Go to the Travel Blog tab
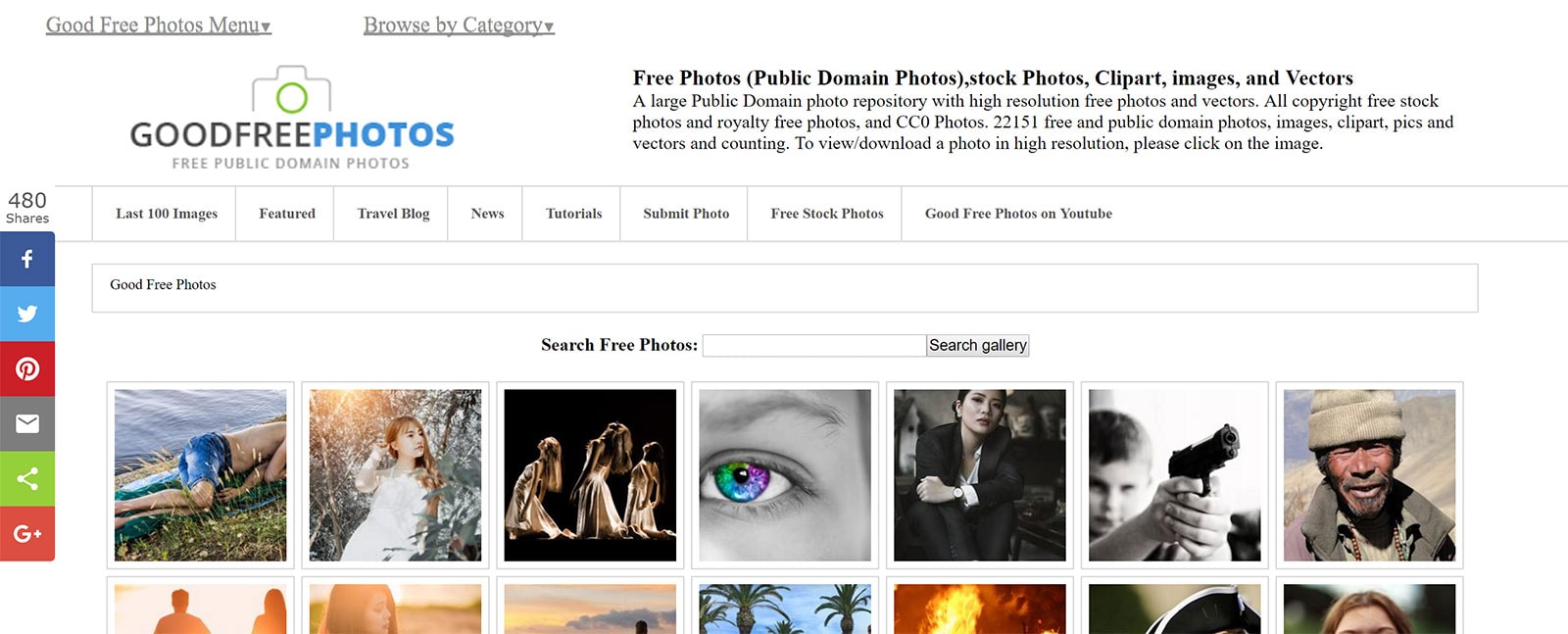 click(393, 214)
